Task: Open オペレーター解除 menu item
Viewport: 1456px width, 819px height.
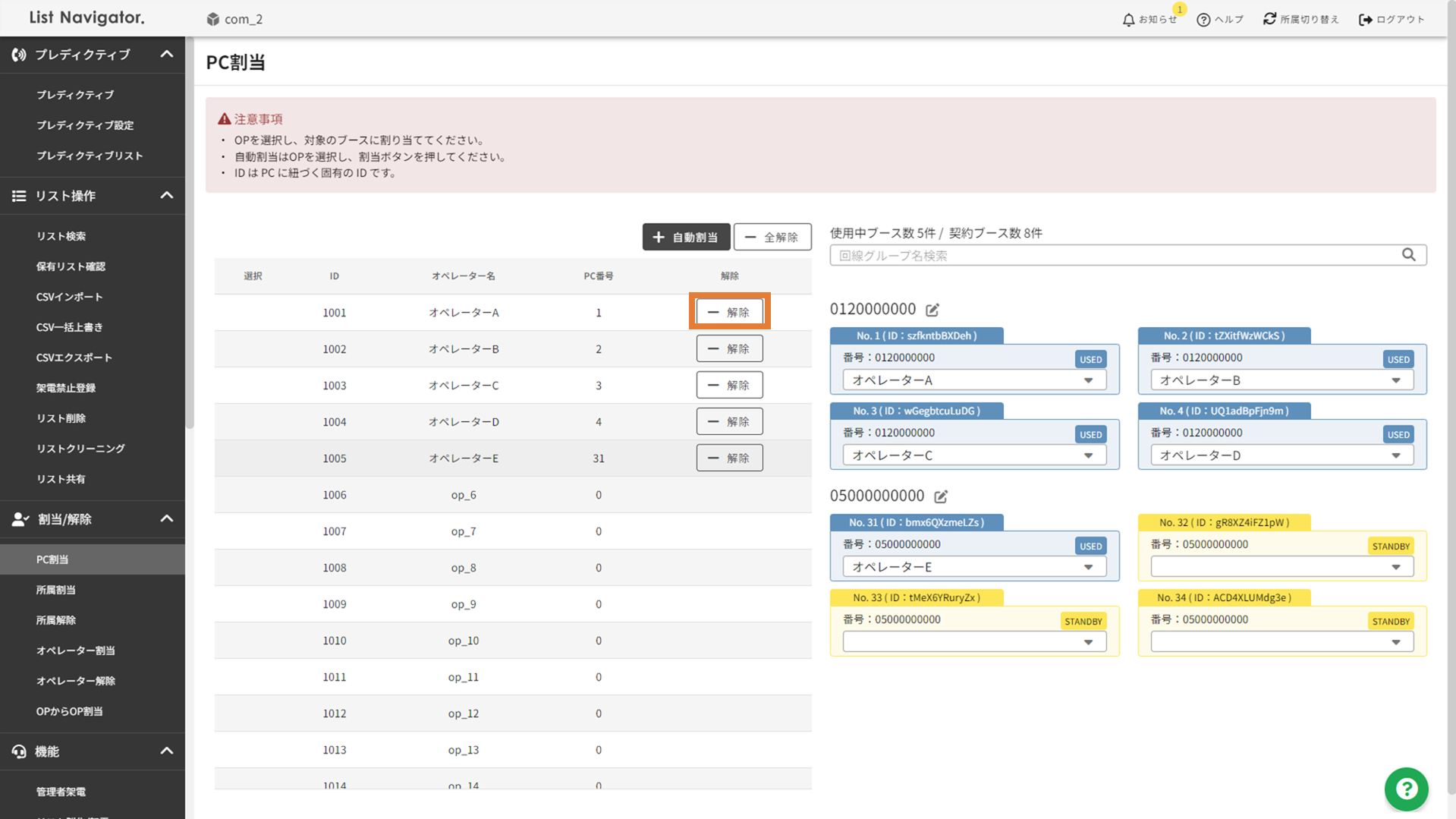Action: [x=76, y=681]
